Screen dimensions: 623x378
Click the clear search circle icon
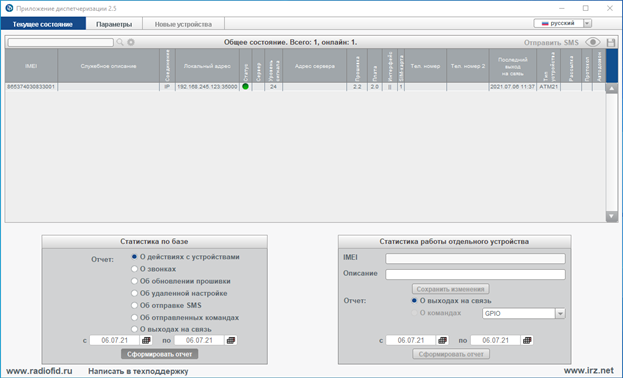pyautogui.click(x=131, y=42)
